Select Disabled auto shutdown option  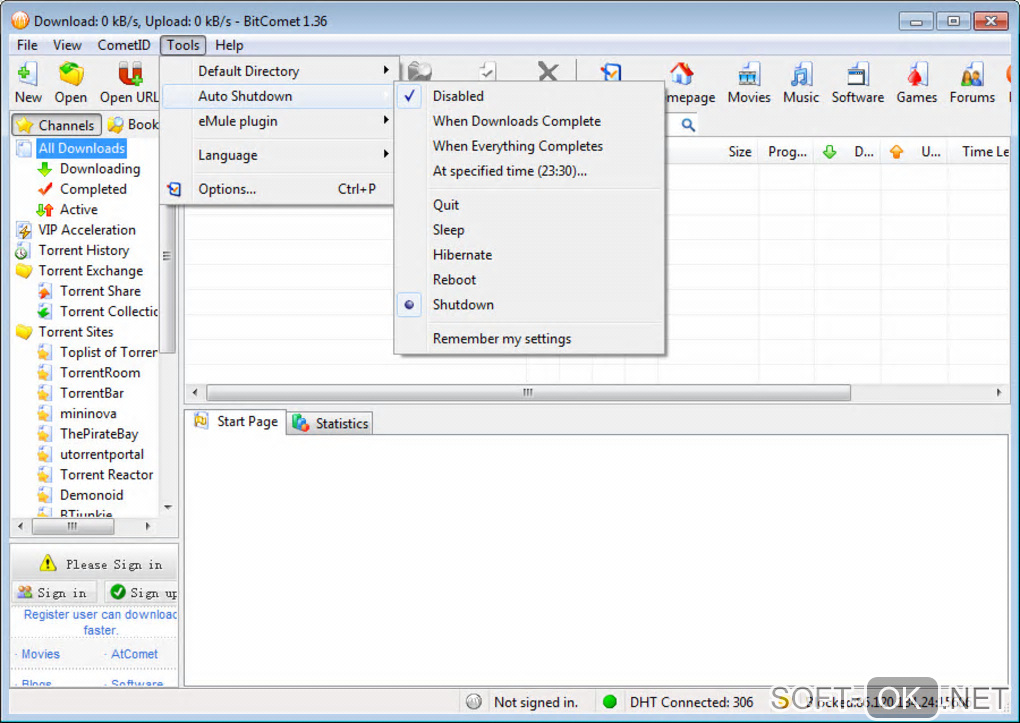tap(530, 96)
